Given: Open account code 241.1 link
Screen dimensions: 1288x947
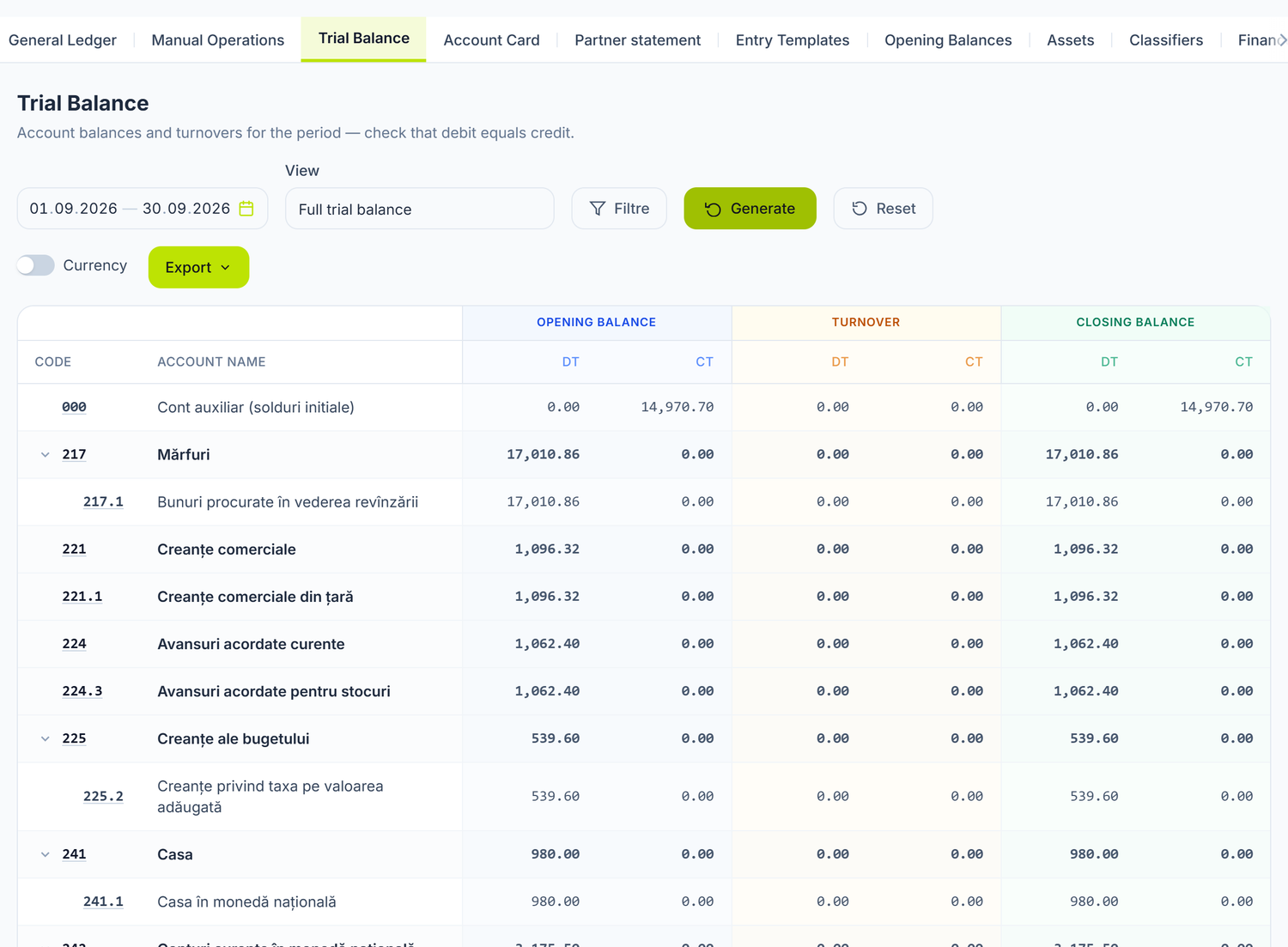Looking at the screenshot, I should [x=103, y=902].
